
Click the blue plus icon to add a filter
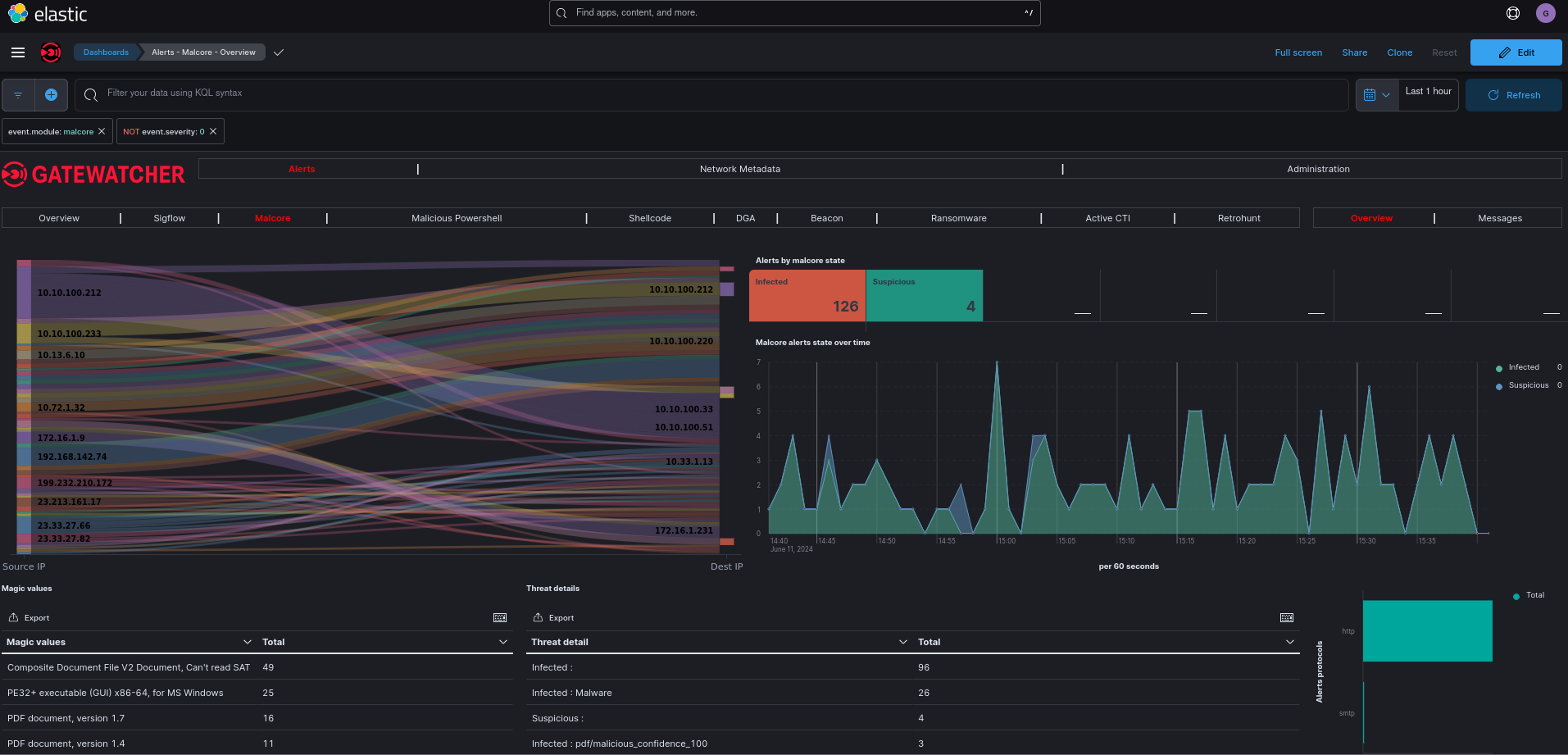pos(51,94)
